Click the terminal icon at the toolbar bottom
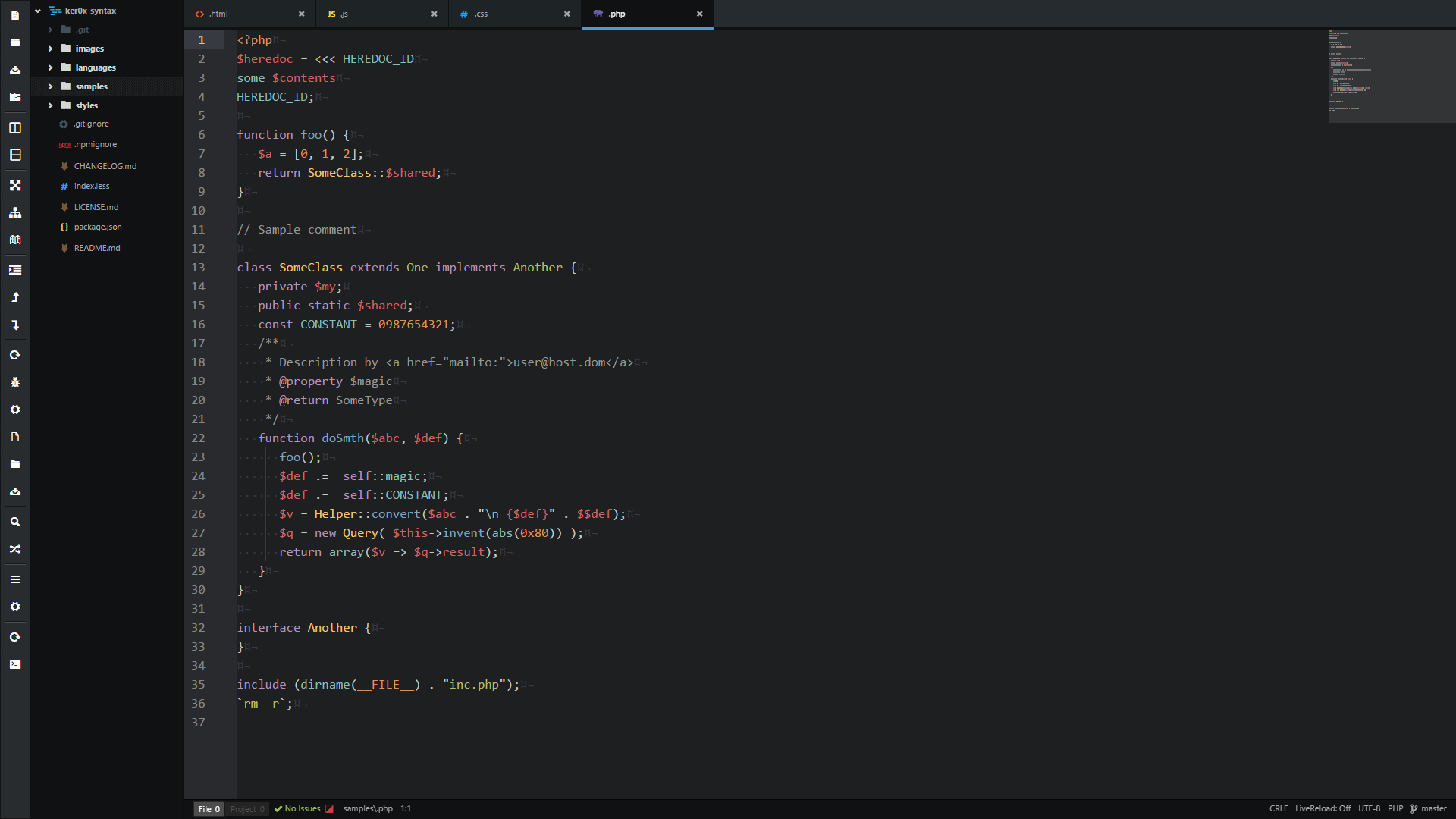This screenshot has height=819, width=1456. click(x=15, y=664)
